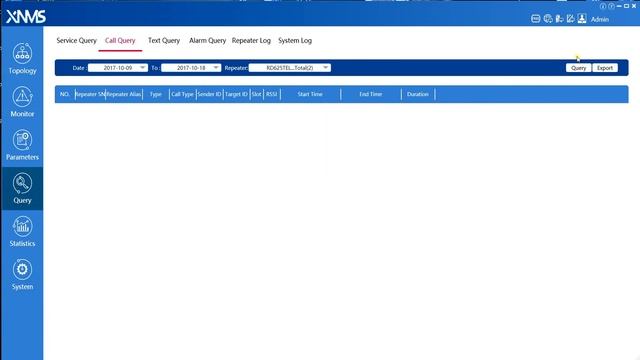
Task: Click the RSSI column header
Action: pos(272,94)
